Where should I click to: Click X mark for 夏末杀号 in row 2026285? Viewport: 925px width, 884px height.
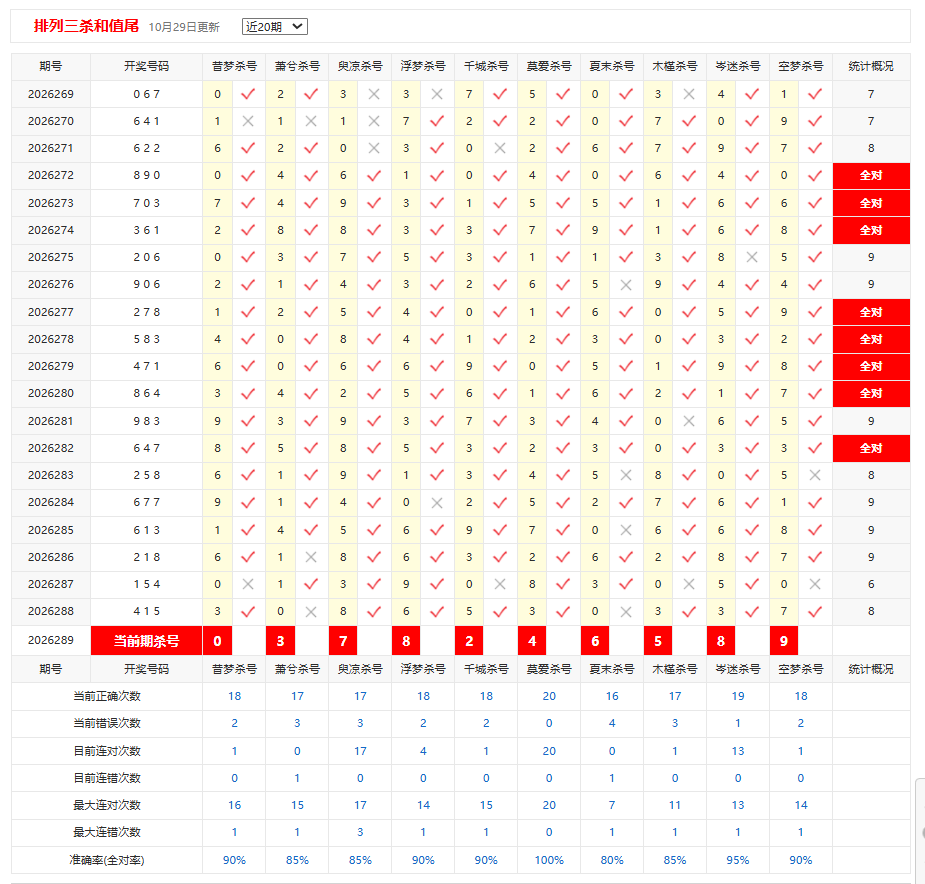click(x=626, y=530)
